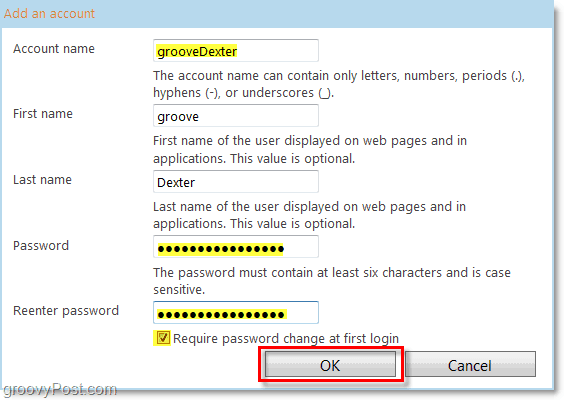Click the 'Require password change at first login' label
The image size is (564, 400).
pos(286,338)
